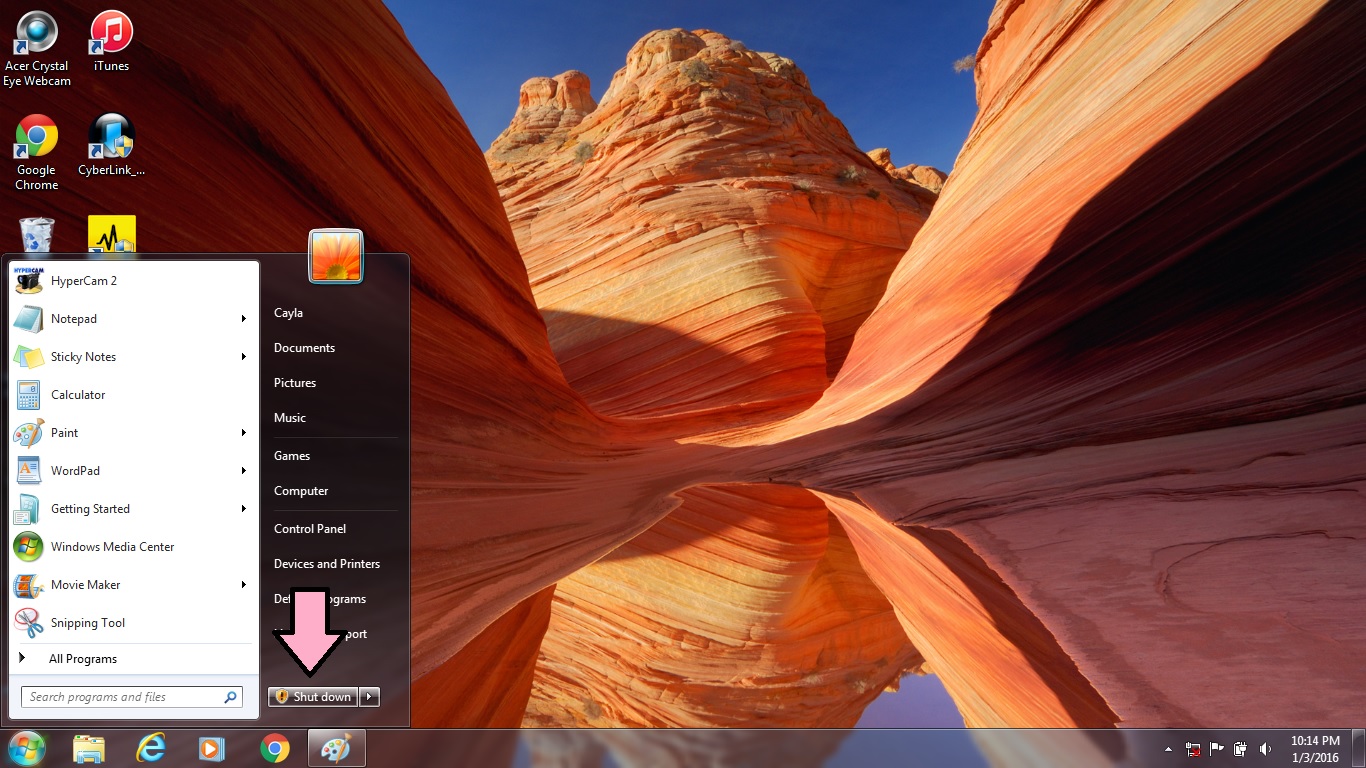
Task: Click the Search programs and files box
Action: pyautogui.click(x=131, y=697)
